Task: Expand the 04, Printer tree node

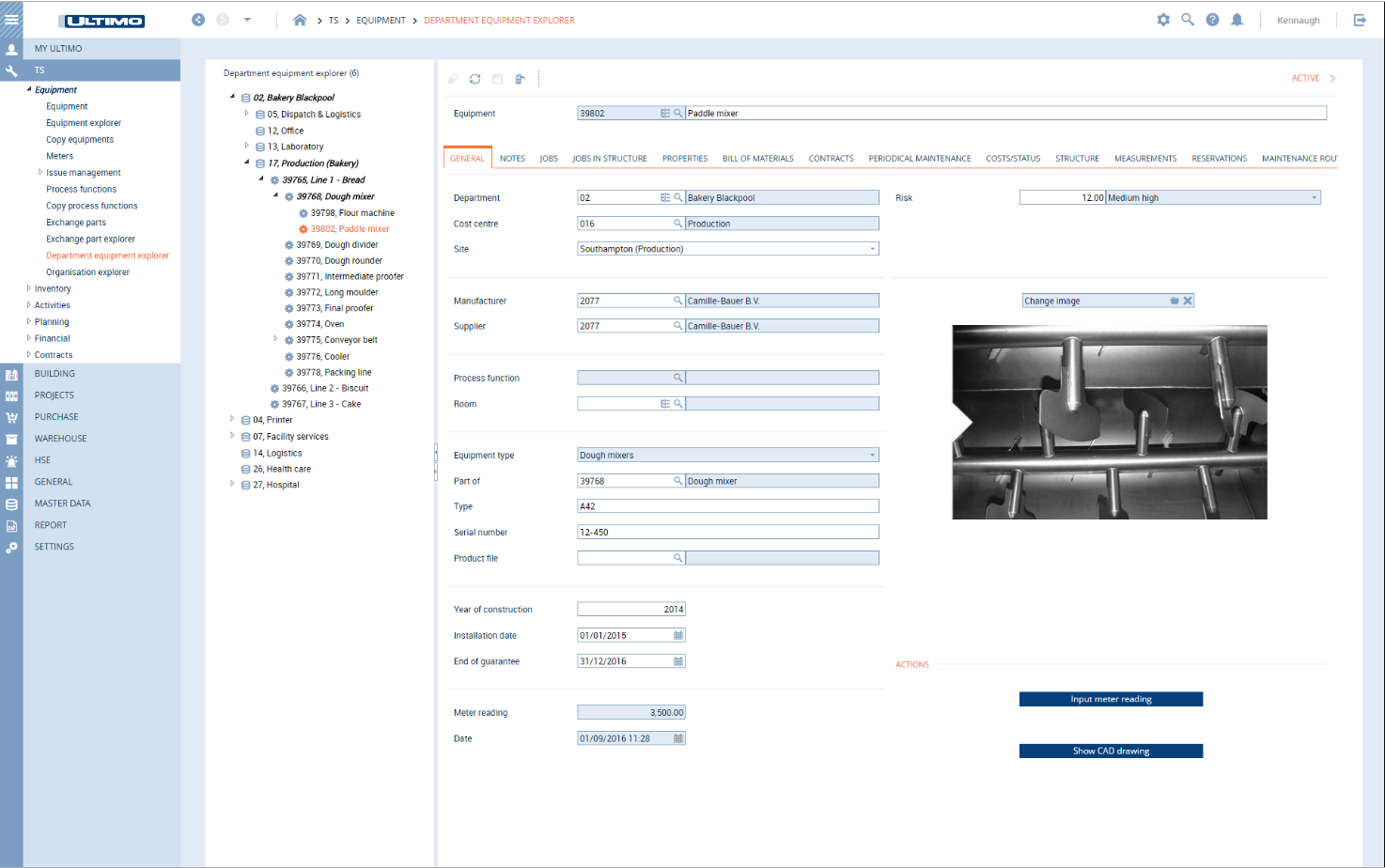Action: (x=232, y=420)
